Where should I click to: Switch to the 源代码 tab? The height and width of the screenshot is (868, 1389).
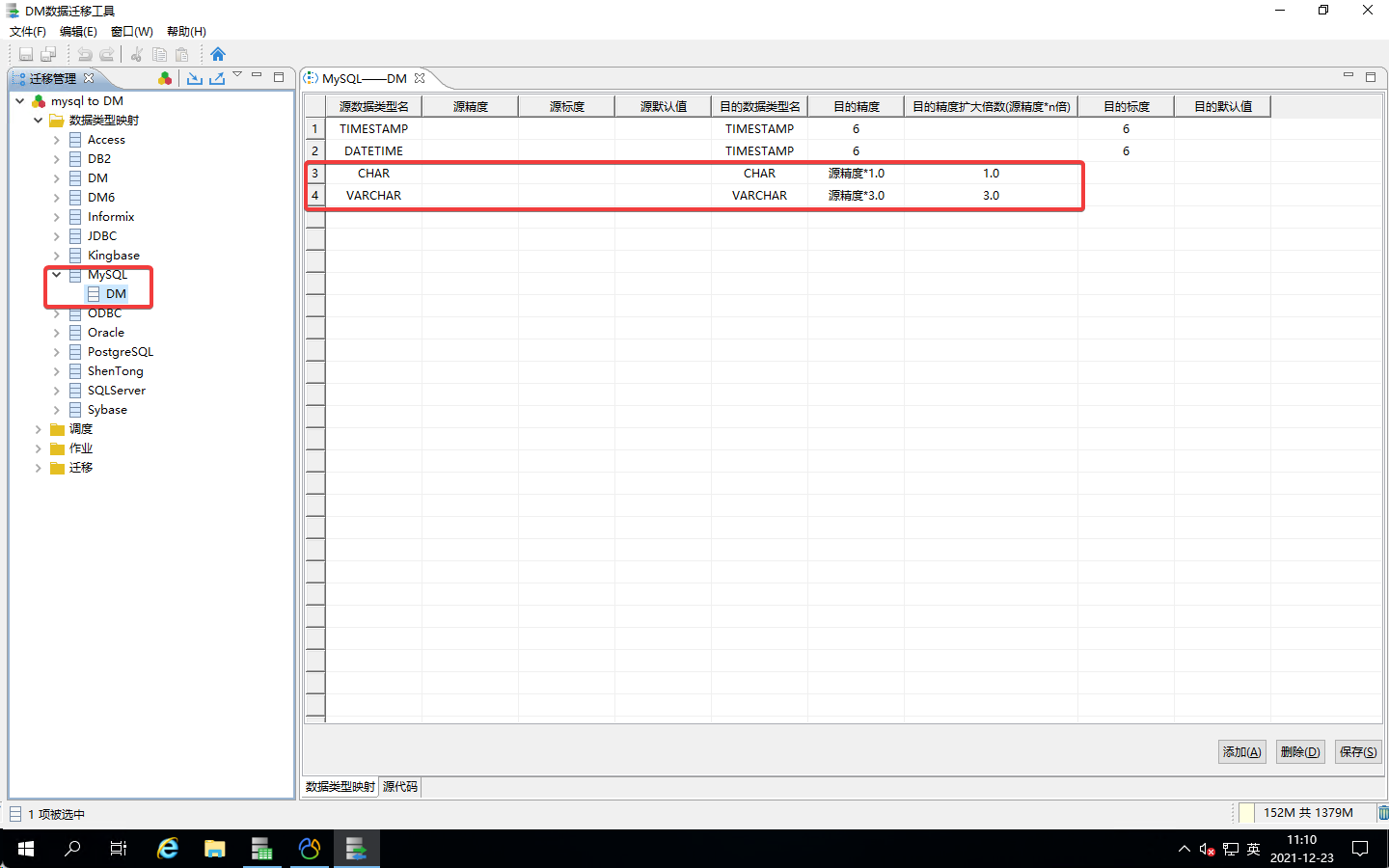(400, 787)
